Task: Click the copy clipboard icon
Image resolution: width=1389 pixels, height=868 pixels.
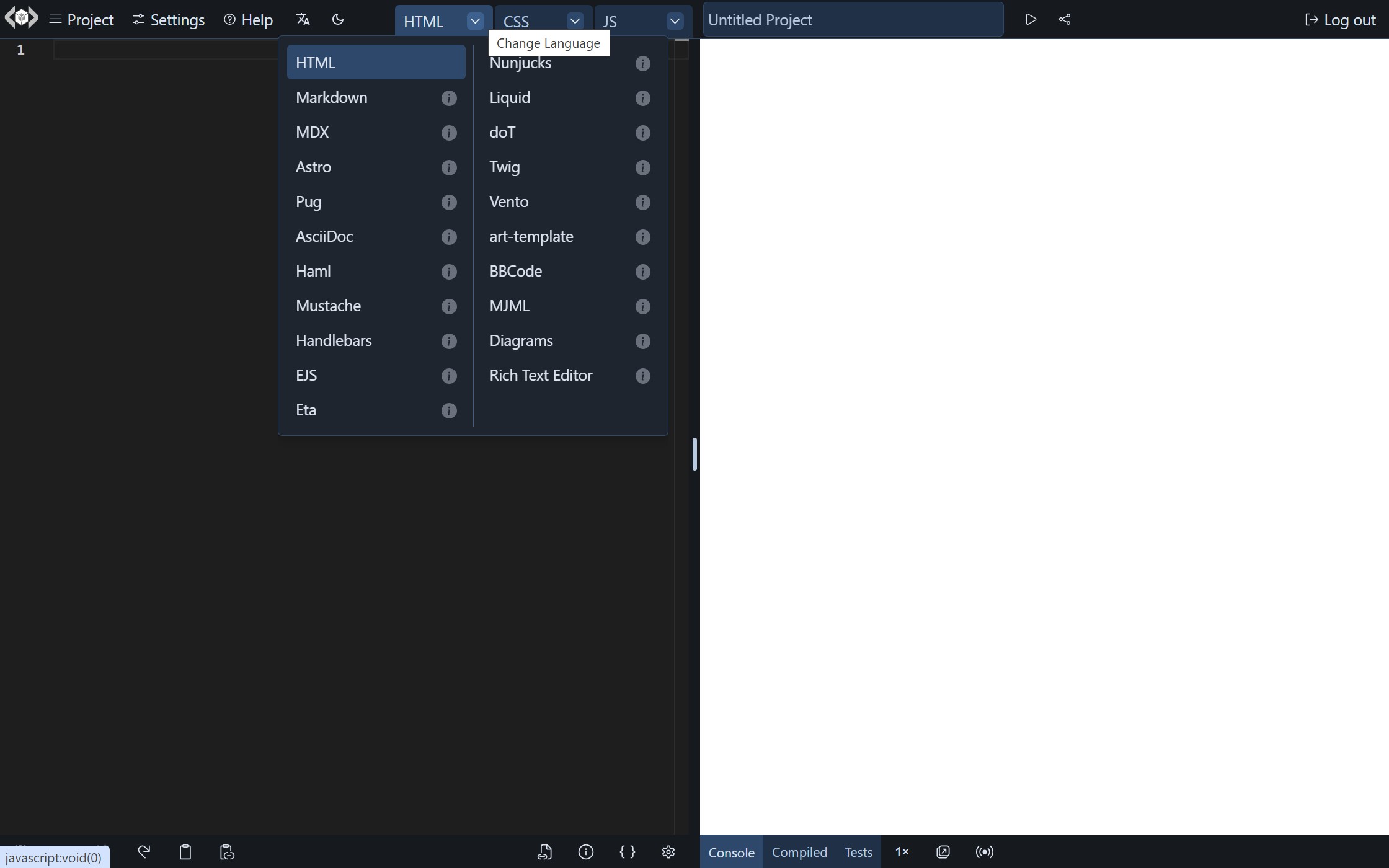Action: pos(185,852)
